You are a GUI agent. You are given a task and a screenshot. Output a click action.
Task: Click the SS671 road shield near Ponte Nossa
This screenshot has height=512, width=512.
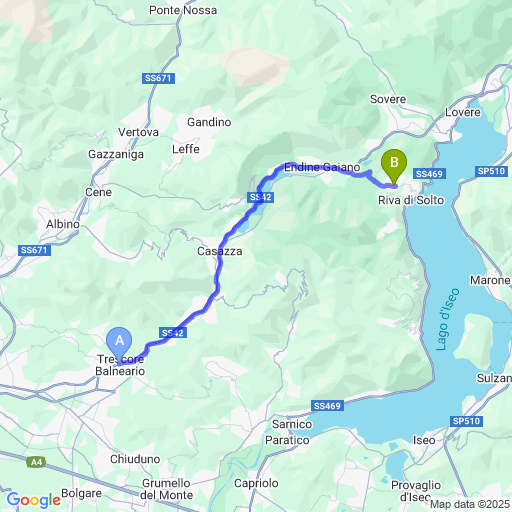pyautogui.click(x=158, y=78)
